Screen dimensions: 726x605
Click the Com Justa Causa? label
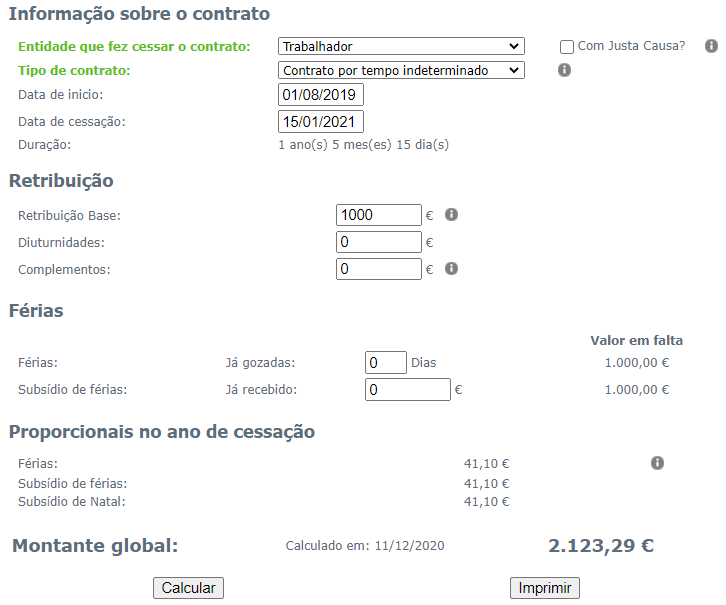pos(631,46)
